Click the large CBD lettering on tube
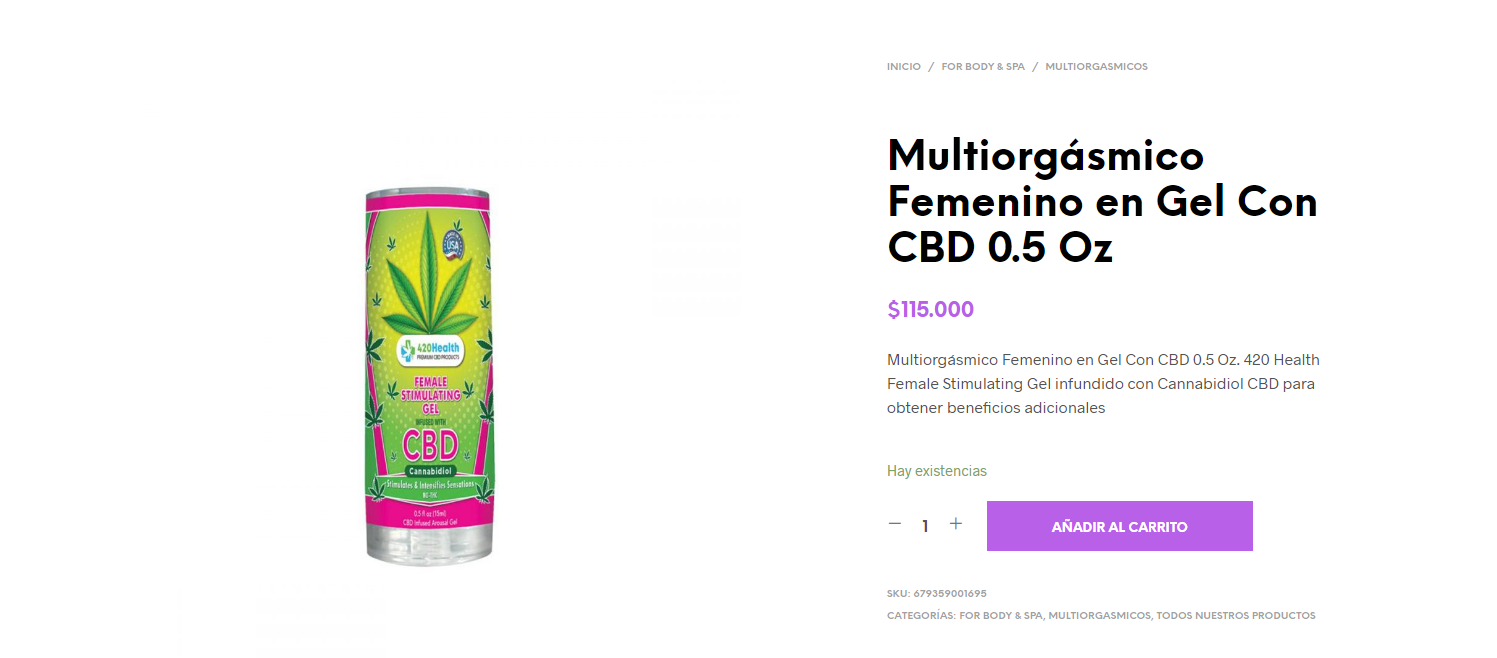Image resolution: width=1497 pixels, height=658 pixels. click(429, 445)
